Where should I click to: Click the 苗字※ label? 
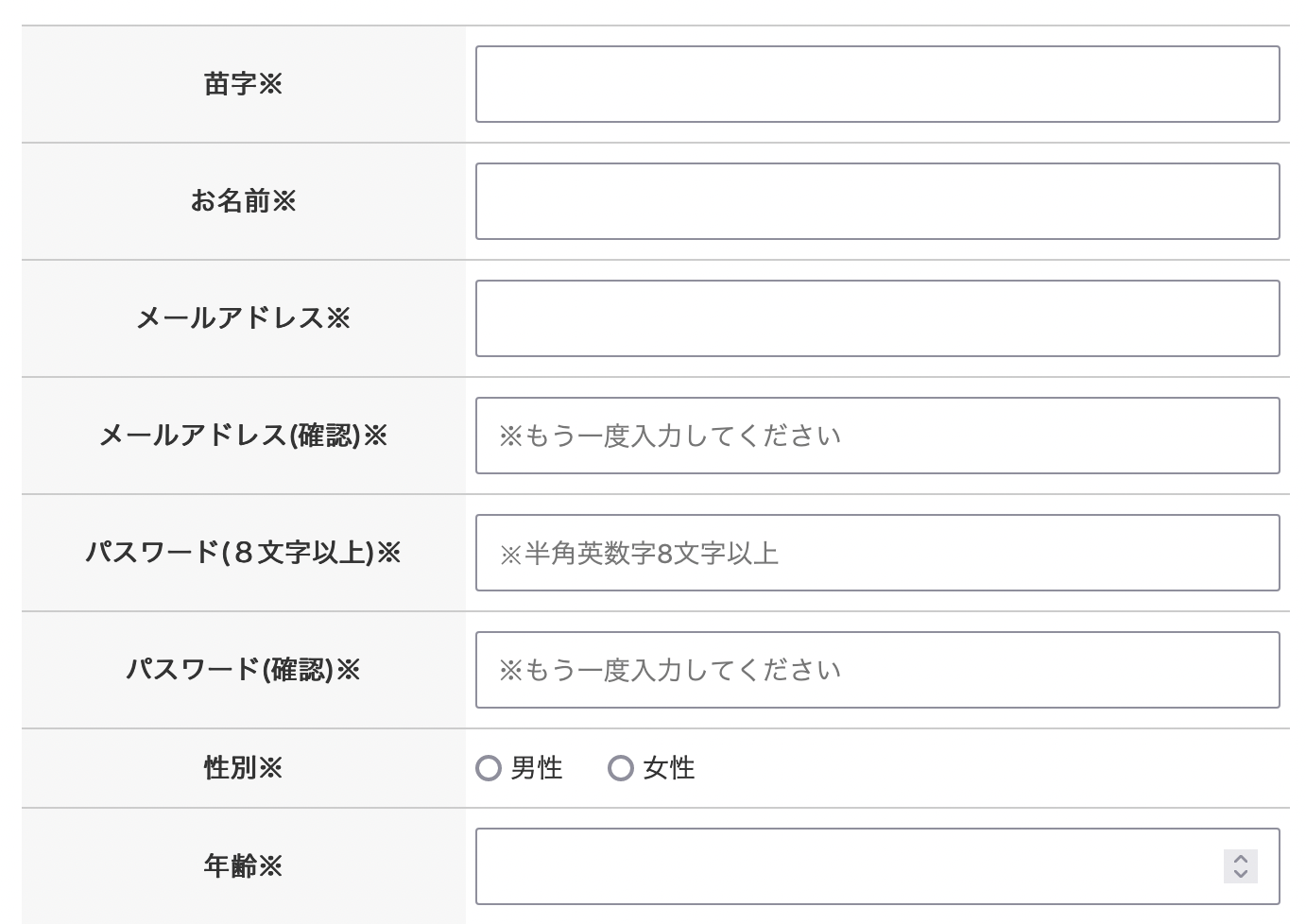pyautogui.click(x=243, y=84)
